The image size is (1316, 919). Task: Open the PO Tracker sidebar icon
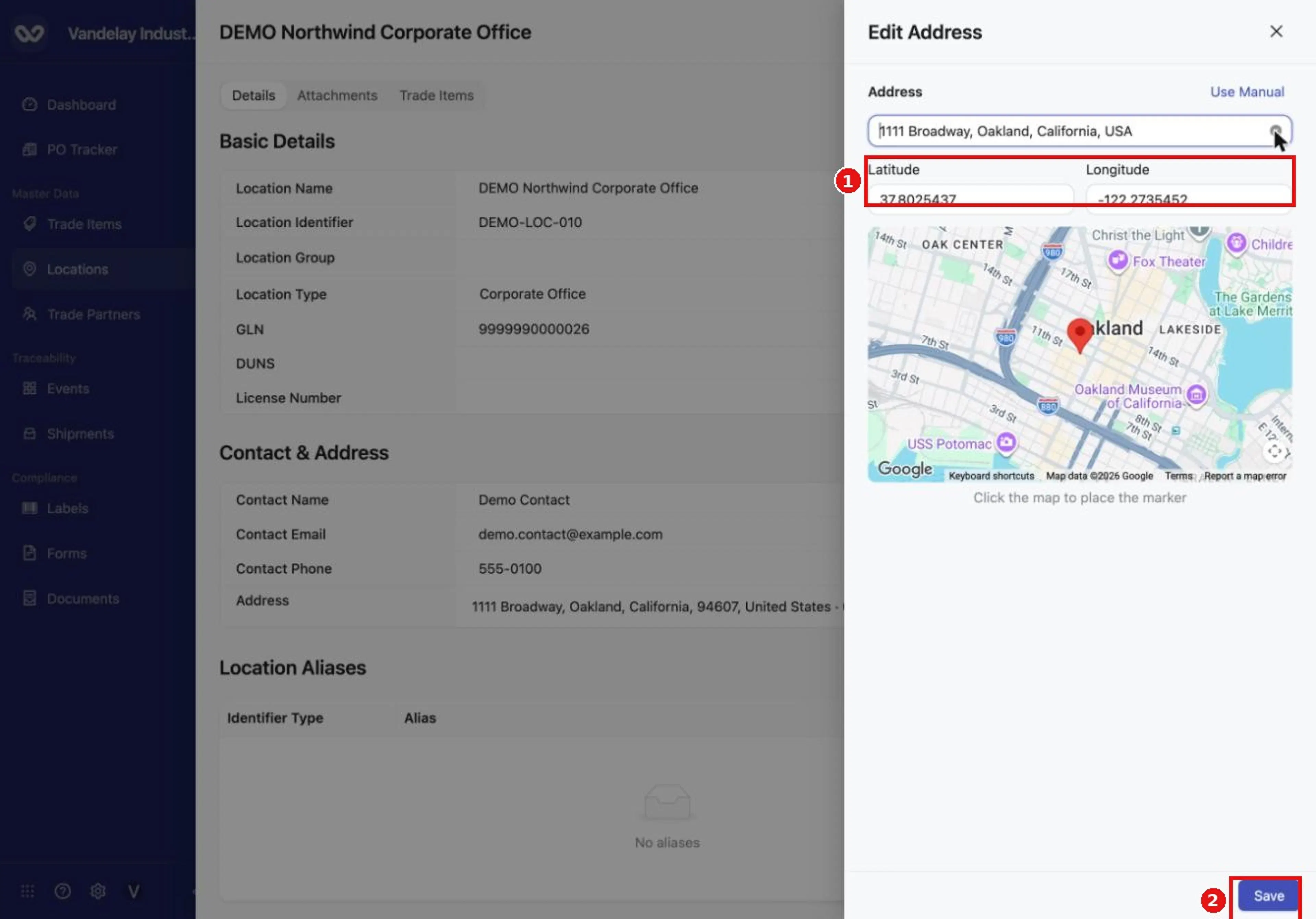[29, 149]
